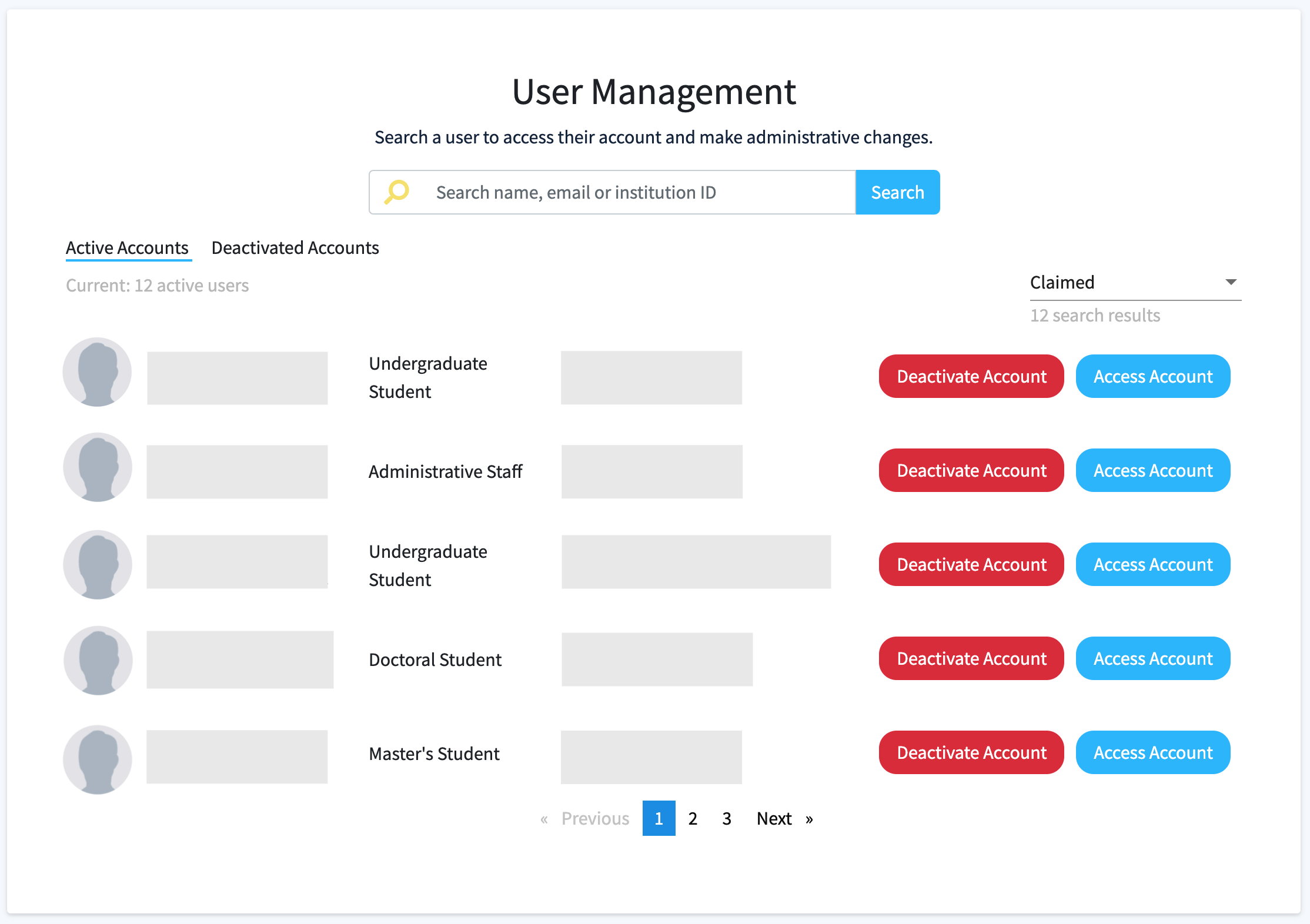The image size is (1310, 924).
Task: Access the first Undergraduate Student's account
Action: coord(1152,376)
